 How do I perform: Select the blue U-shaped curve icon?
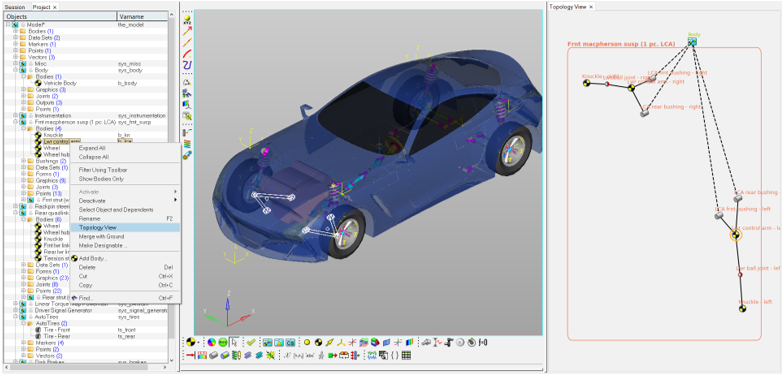[x=188, y=65]
